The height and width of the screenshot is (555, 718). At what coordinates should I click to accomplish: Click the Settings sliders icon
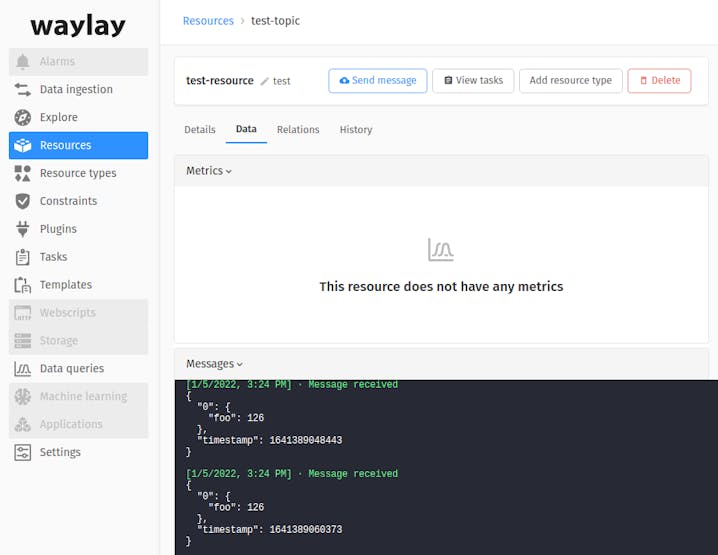pyautogui.click(x=22, y=452)
